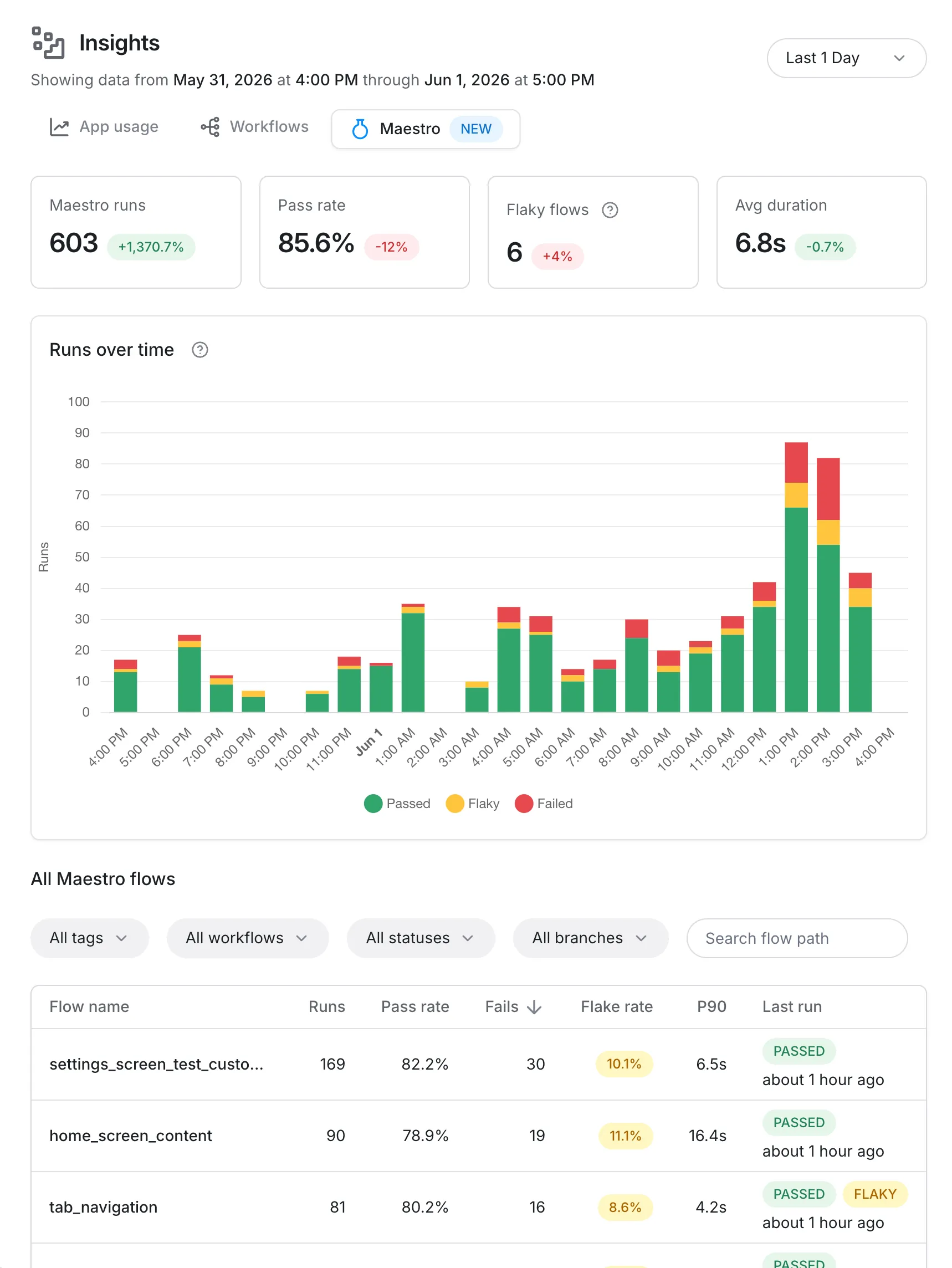This screenshot has width=952, height=1268.
Task: Toggle the Failed series in chart legend
Action: [x=544, y=804]
